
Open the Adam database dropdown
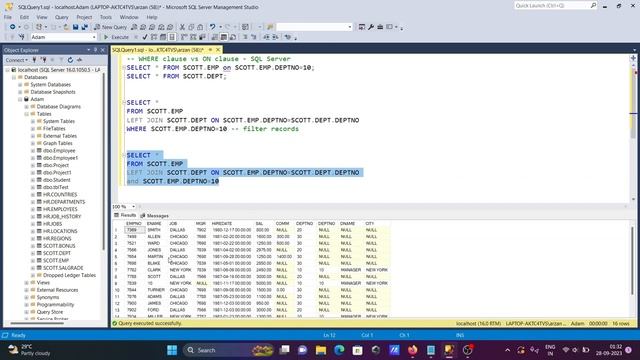click(x=94, y=37)
